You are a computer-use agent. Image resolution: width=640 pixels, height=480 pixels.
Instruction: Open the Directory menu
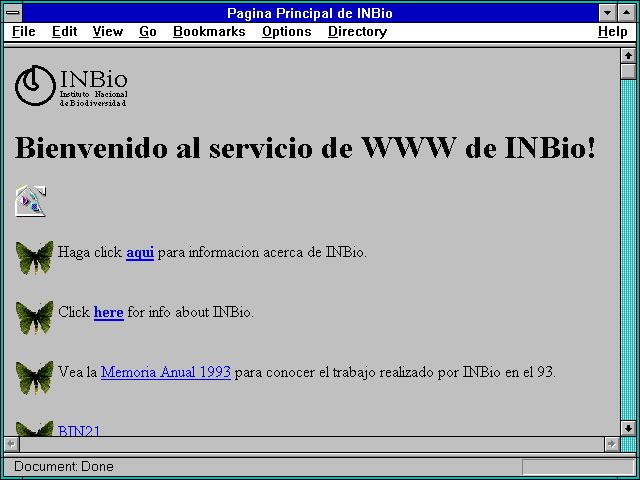pyautogui.click(x=358, y=32)
